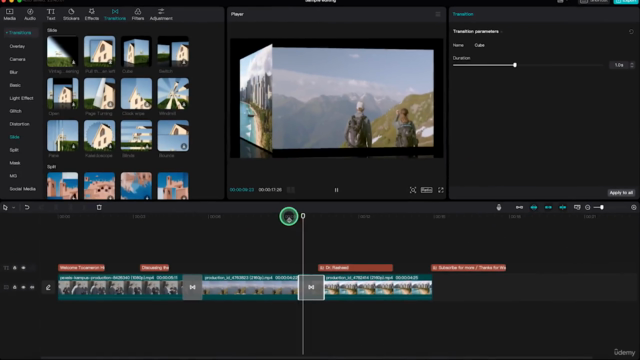Select the Social Media transition category

[22, 189]
